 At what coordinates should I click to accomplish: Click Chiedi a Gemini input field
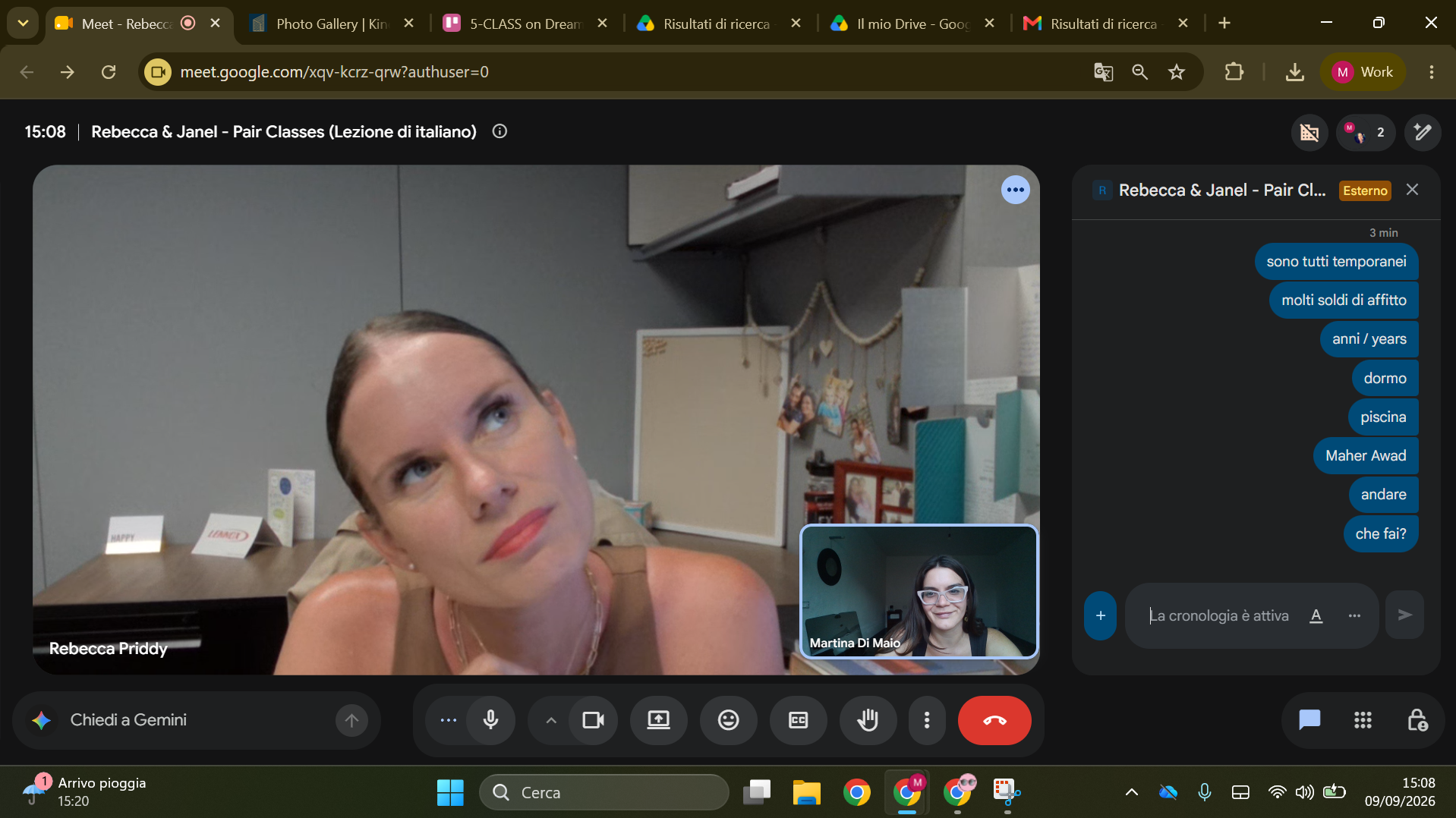point(197,720)
